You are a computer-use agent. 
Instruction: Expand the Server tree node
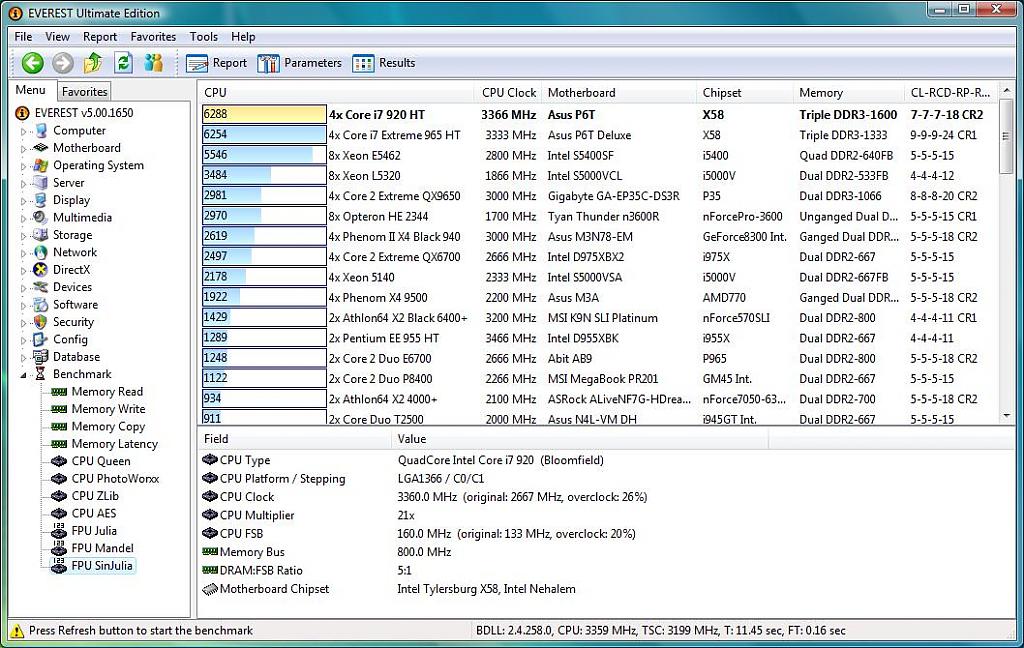tap(24, 184)
